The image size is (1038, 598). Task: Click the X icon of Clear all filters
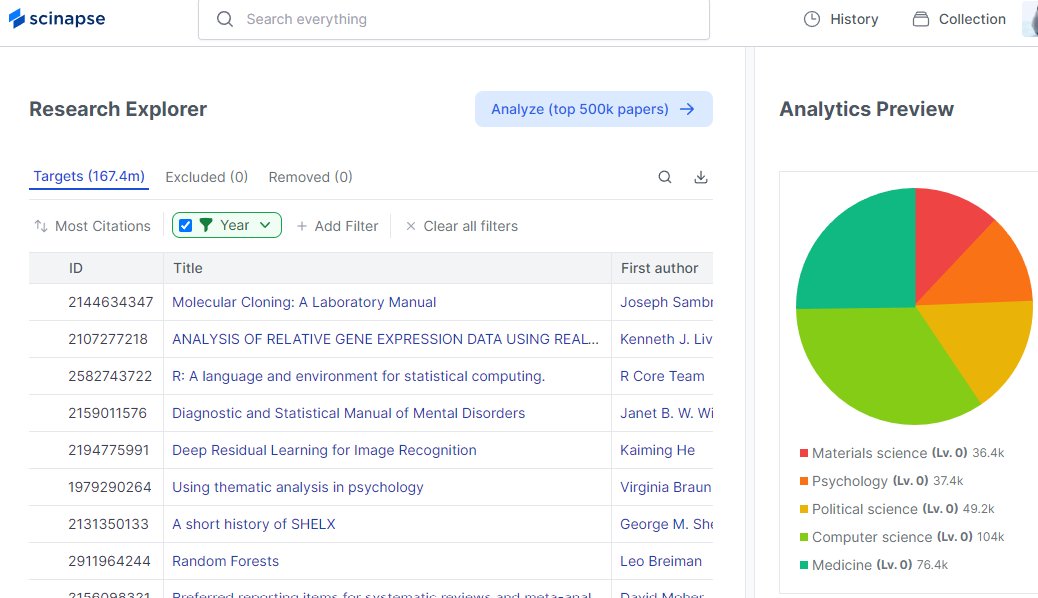410,226
